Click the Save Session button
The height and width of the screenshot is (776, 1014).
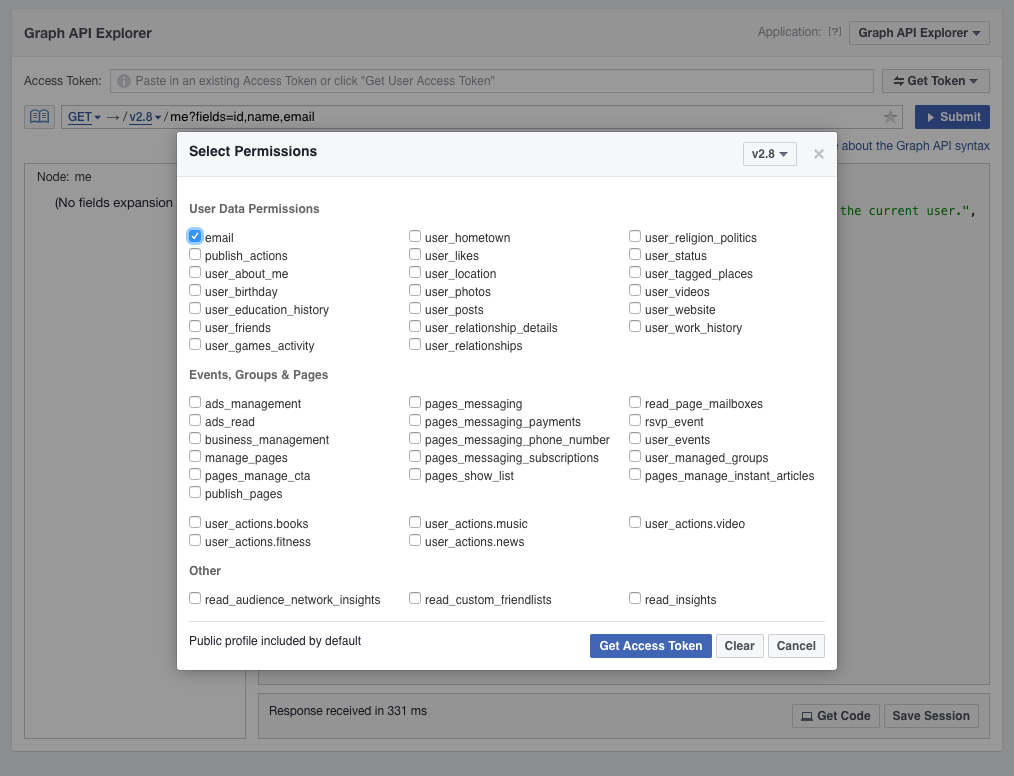[931, 716]
